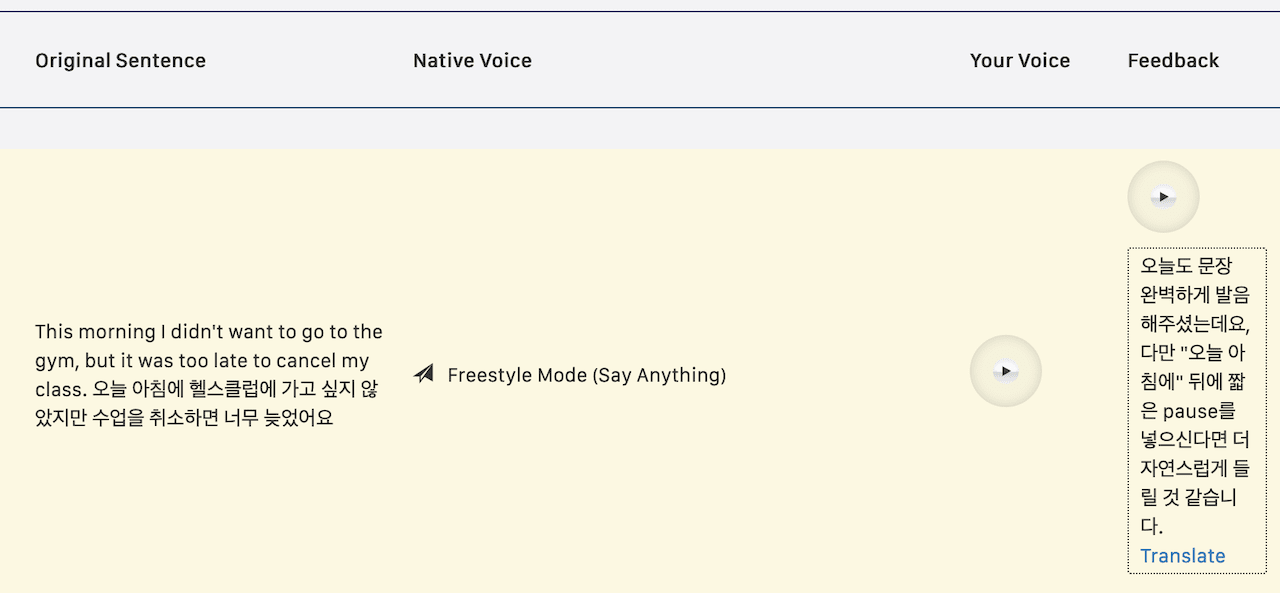Click the first feedback line "오늘도 문장"
The width and height of the screenshot is (1280, 593).
[1186, 266]
